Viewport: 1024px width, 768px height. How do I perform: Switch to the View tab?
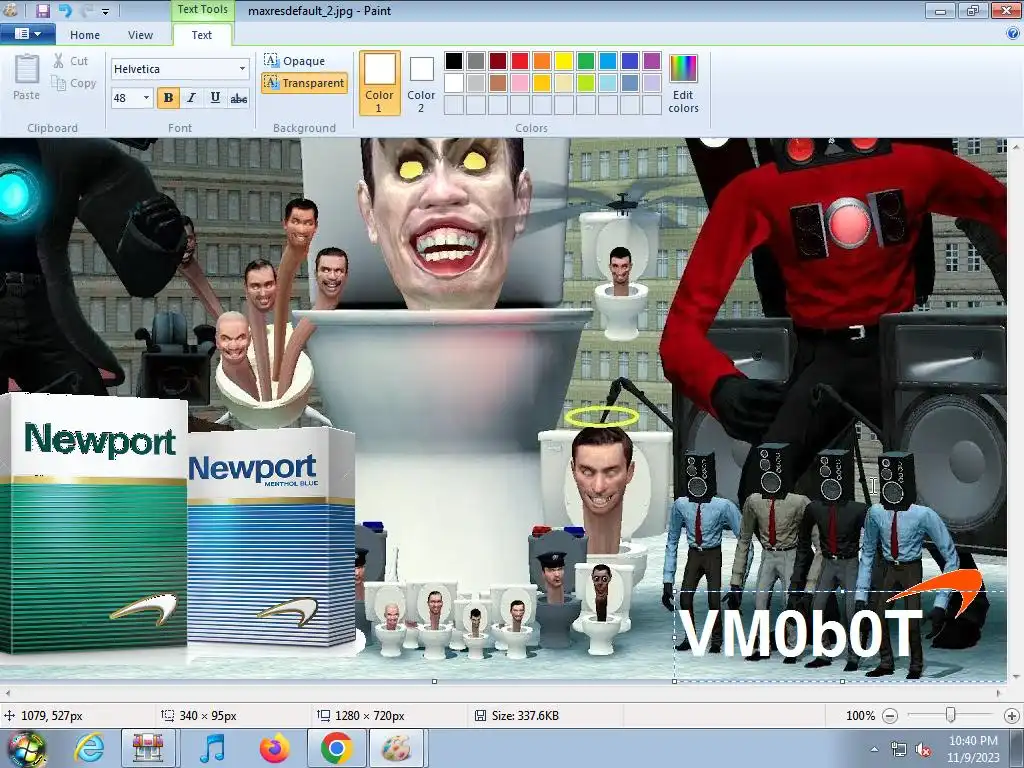pyautogui.click(x=140, y=35)
